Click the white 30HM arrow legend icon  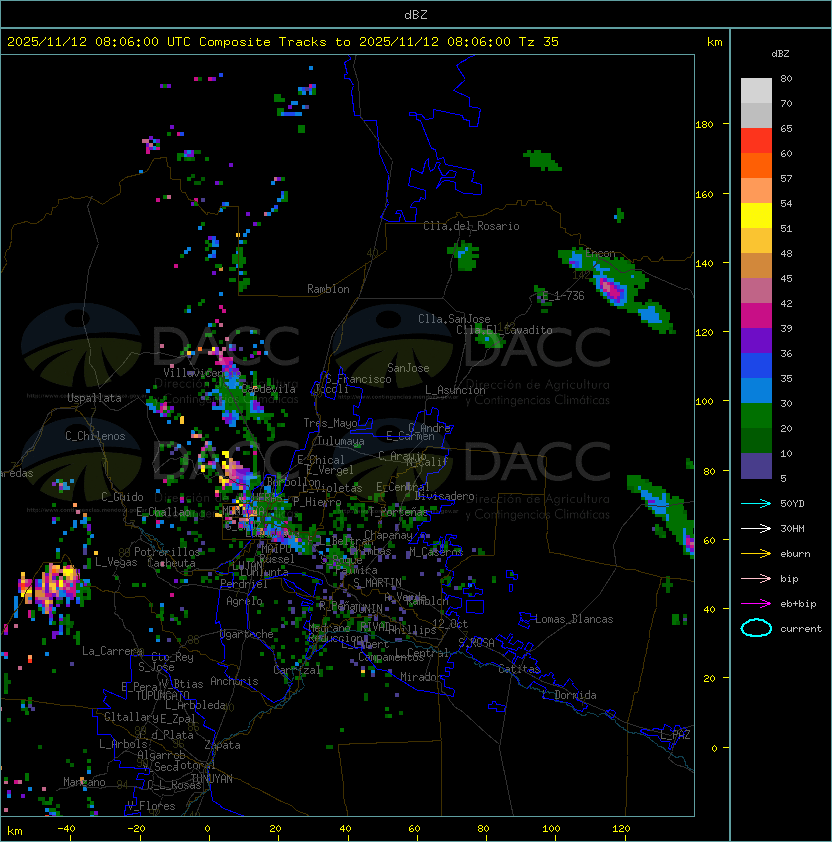pos(756,529)
